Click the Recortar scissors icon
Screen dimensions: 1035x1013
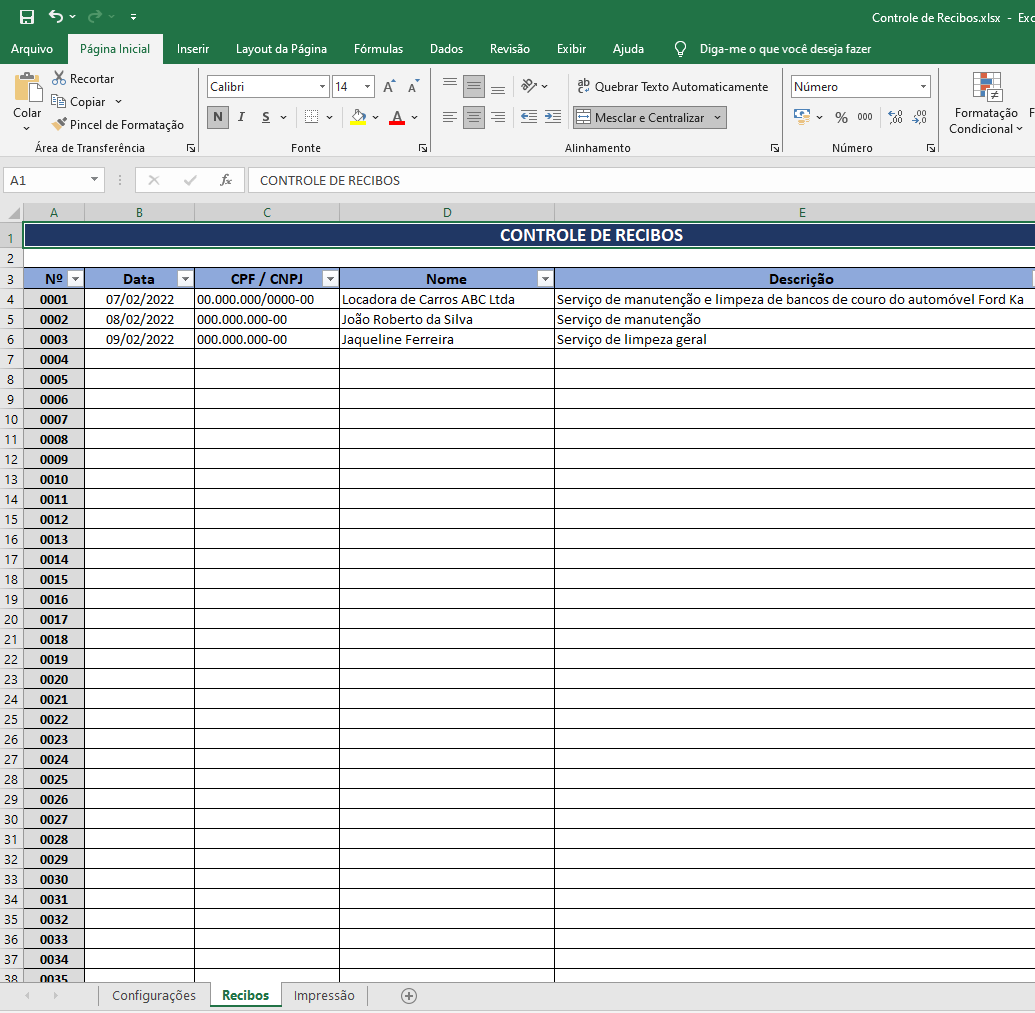pos(59,78)
